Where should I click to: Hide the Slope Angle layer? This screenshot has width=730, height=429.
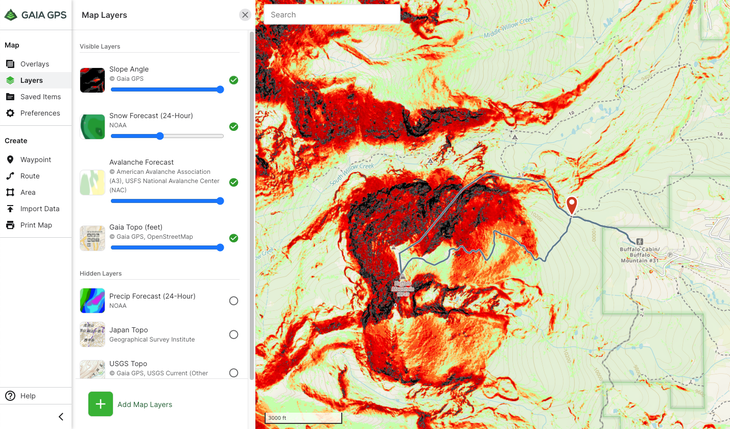[233, 80]
